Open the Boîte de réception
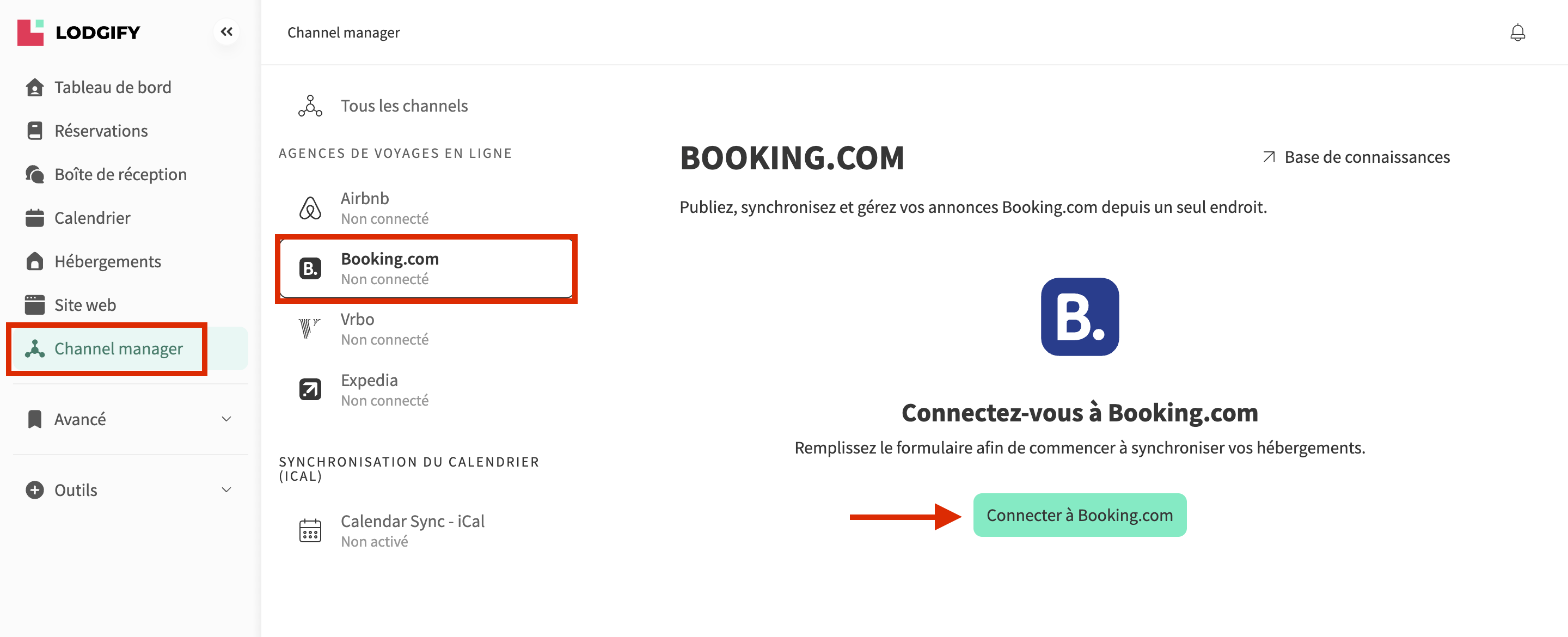The height and width of the screenshot is (637, 1568). 120,174
